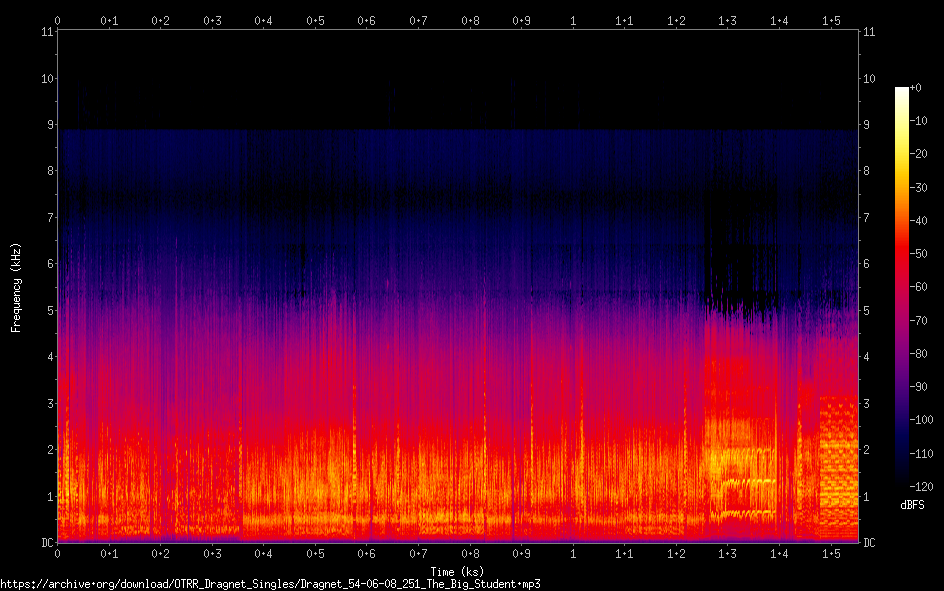The width and height of the screenshot is (944, 591).
Task: Click the 1 tick on the top time axis
Action: coord(573,20)
